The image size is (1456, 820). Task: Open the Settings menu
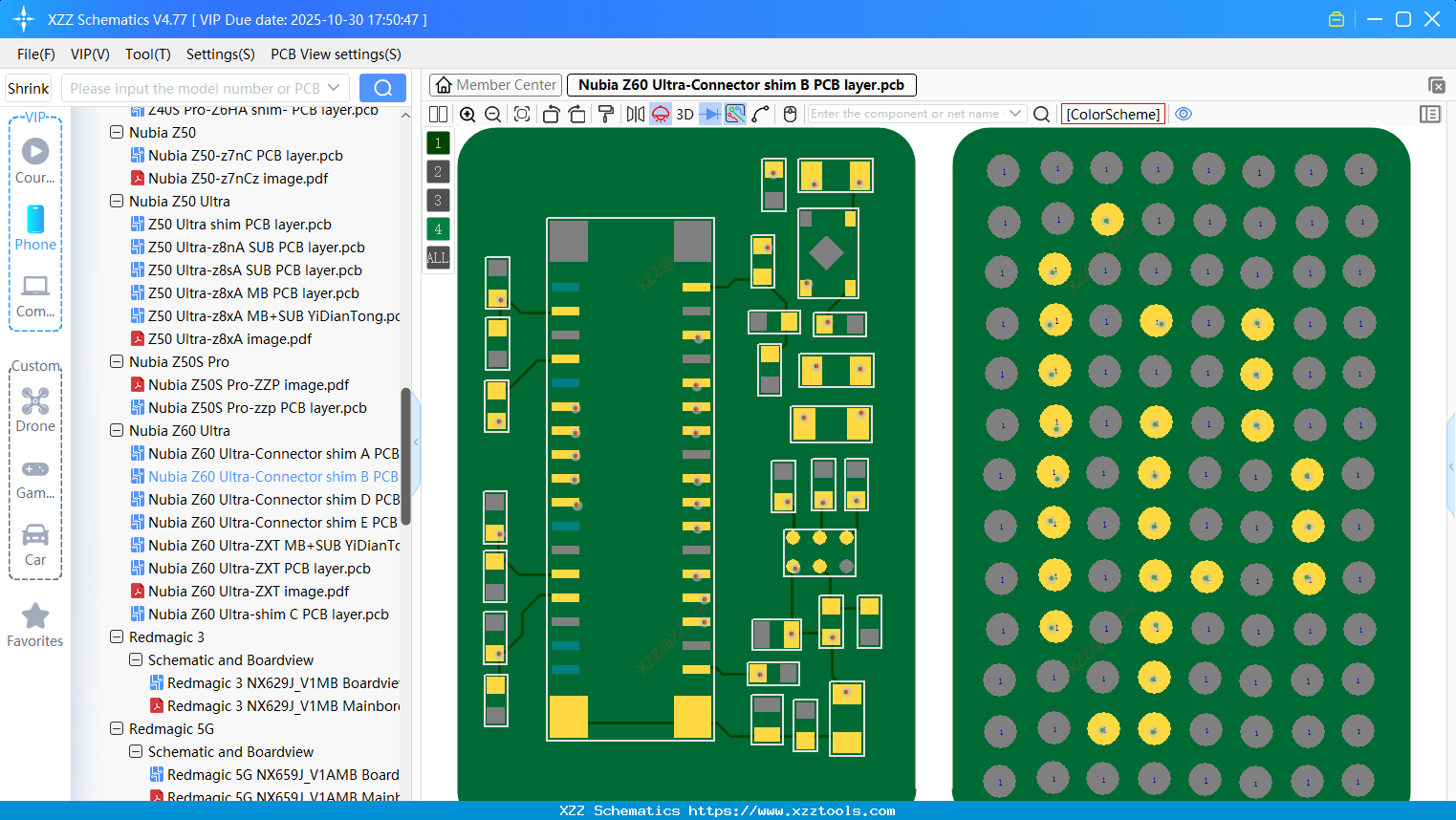220,54
